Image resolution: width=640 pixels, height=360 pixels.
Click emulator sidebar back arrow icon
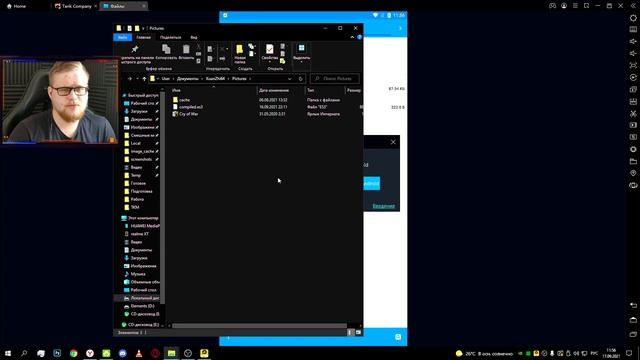[633, 305]
